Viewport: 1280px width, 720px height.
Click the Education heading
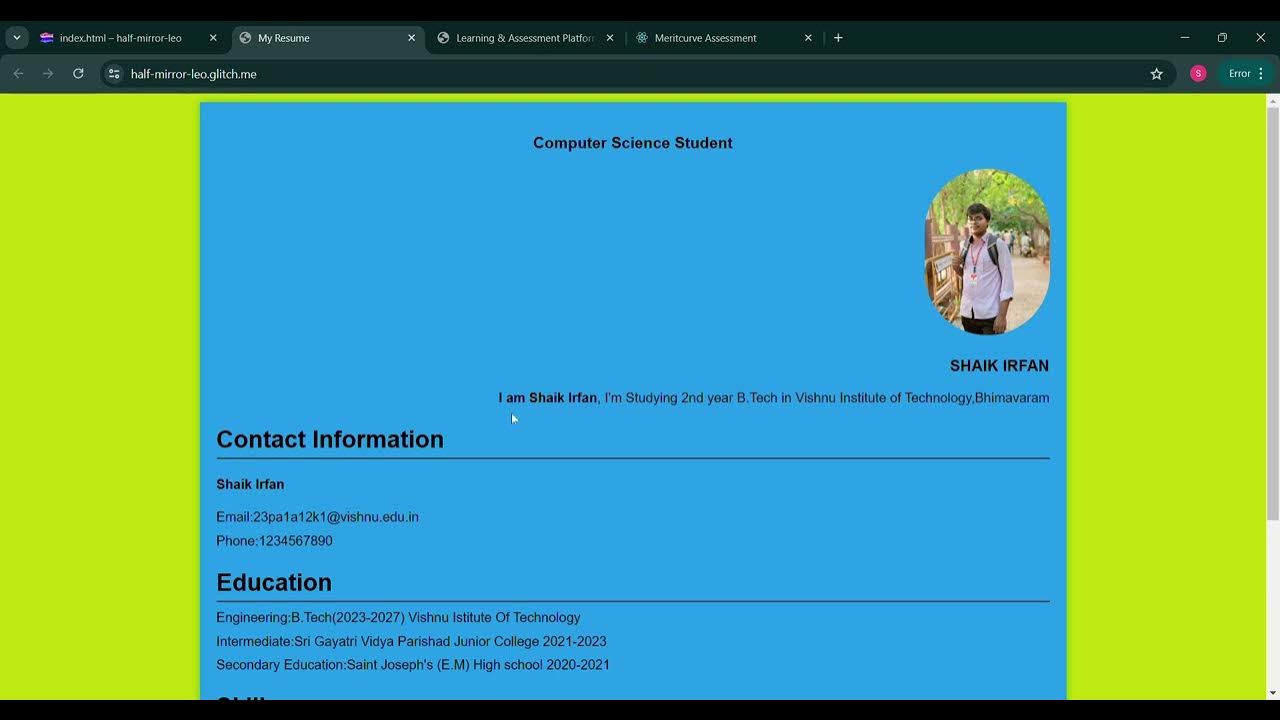click(x=274, y=582)
